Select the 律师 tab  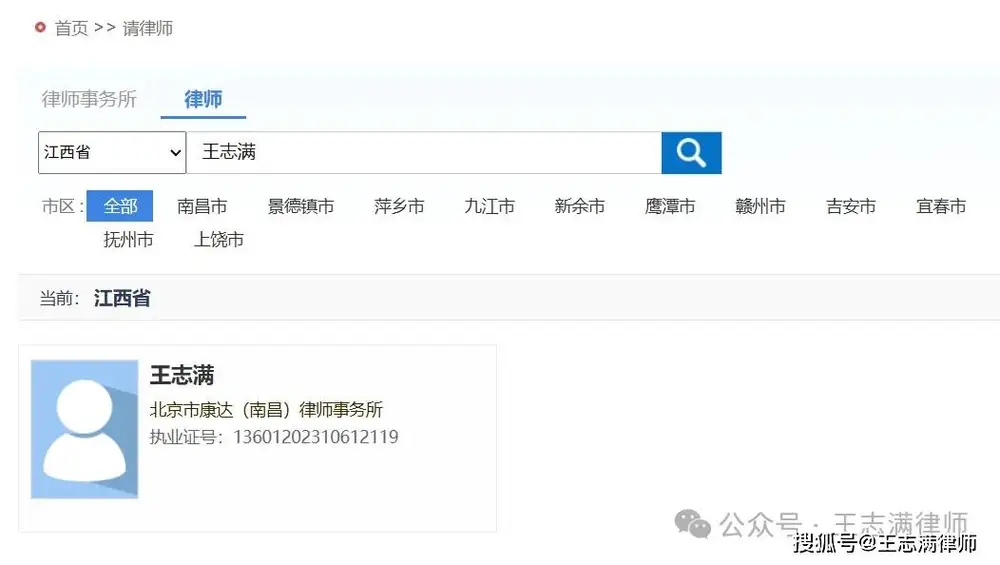click(x=203, y=99)
